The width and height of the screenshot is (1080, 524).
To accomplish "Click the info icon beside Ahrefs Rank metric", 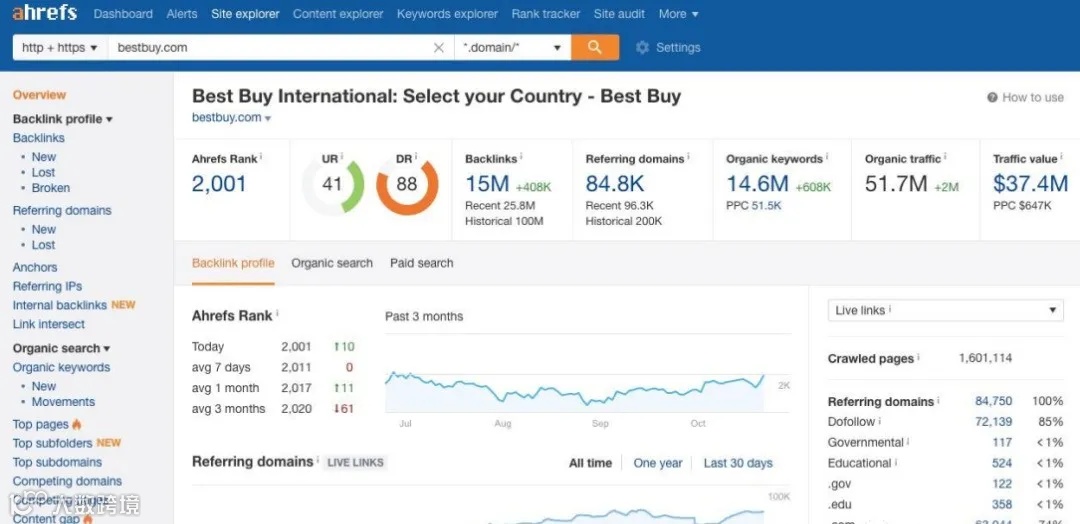I will [262, 157].
